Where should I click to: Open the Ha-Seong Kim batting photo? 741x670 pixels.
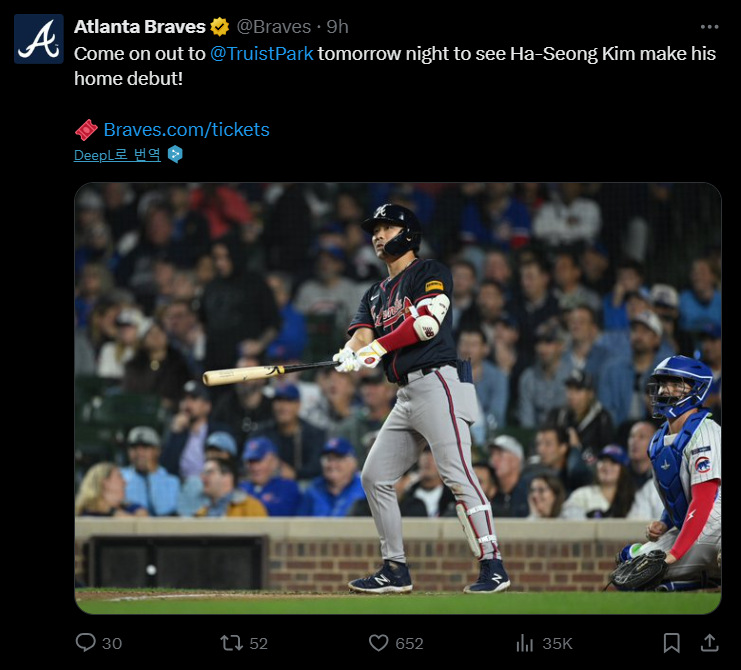pyautogui.click(x=398, y=398)
